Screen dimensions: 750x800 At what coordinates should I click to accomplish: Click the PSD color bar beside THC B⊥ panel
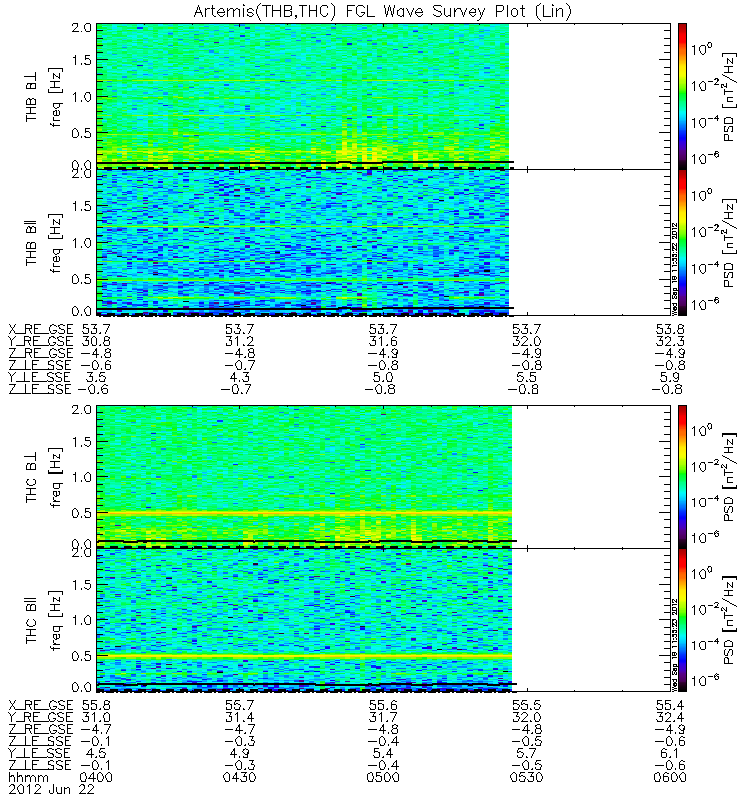(682, 477)
